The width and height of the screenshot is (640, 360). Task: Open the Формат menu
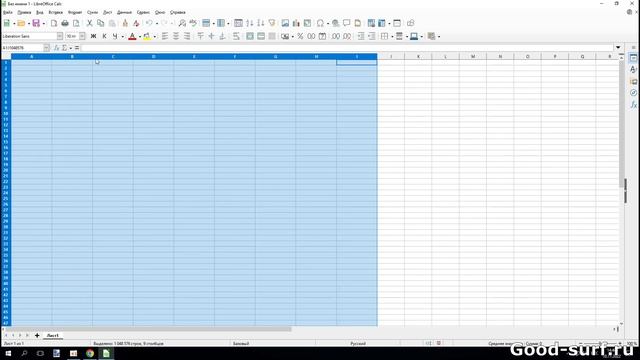[x=75, y=12]
